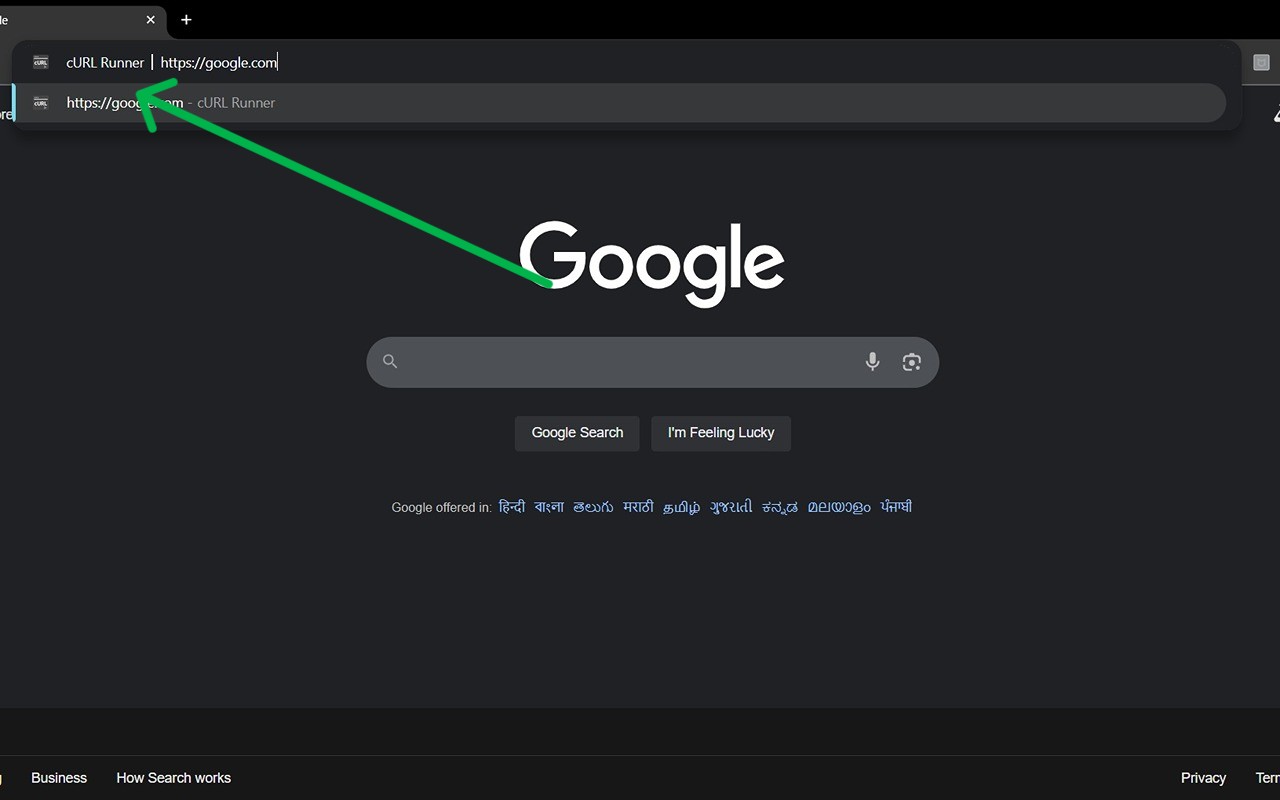
Task: Click the Google Search button
Action: 577,433
